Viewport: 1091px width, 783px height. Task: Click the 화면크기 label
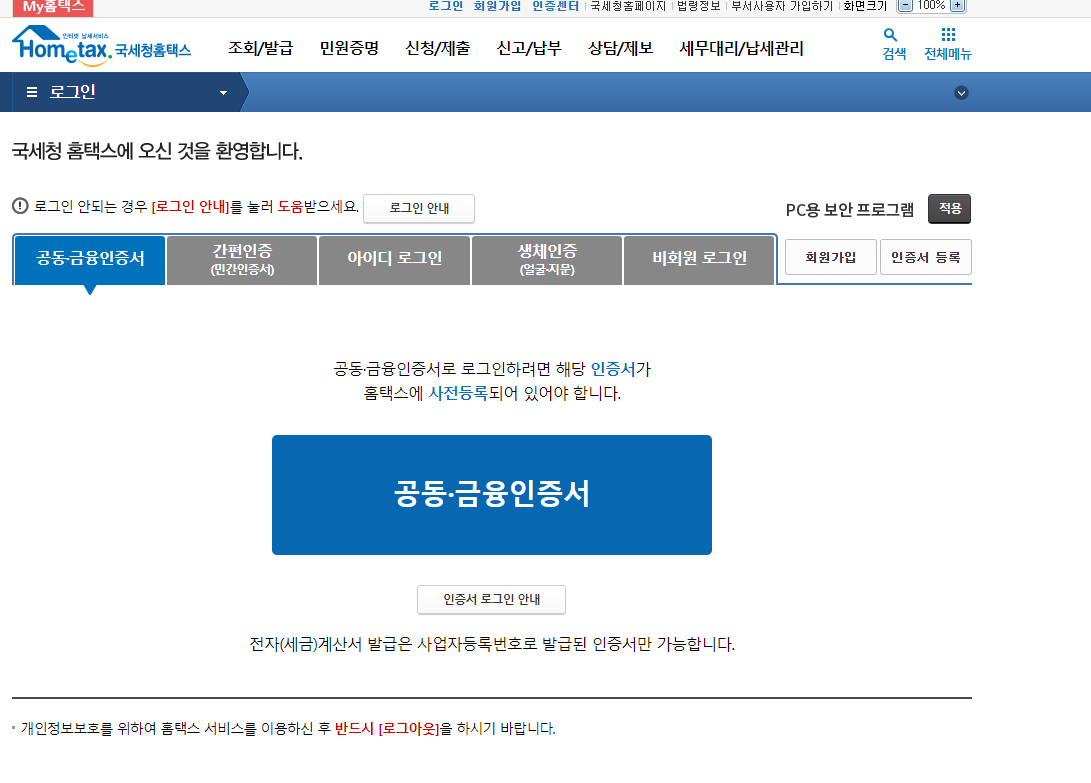click(x=865, y=6)
